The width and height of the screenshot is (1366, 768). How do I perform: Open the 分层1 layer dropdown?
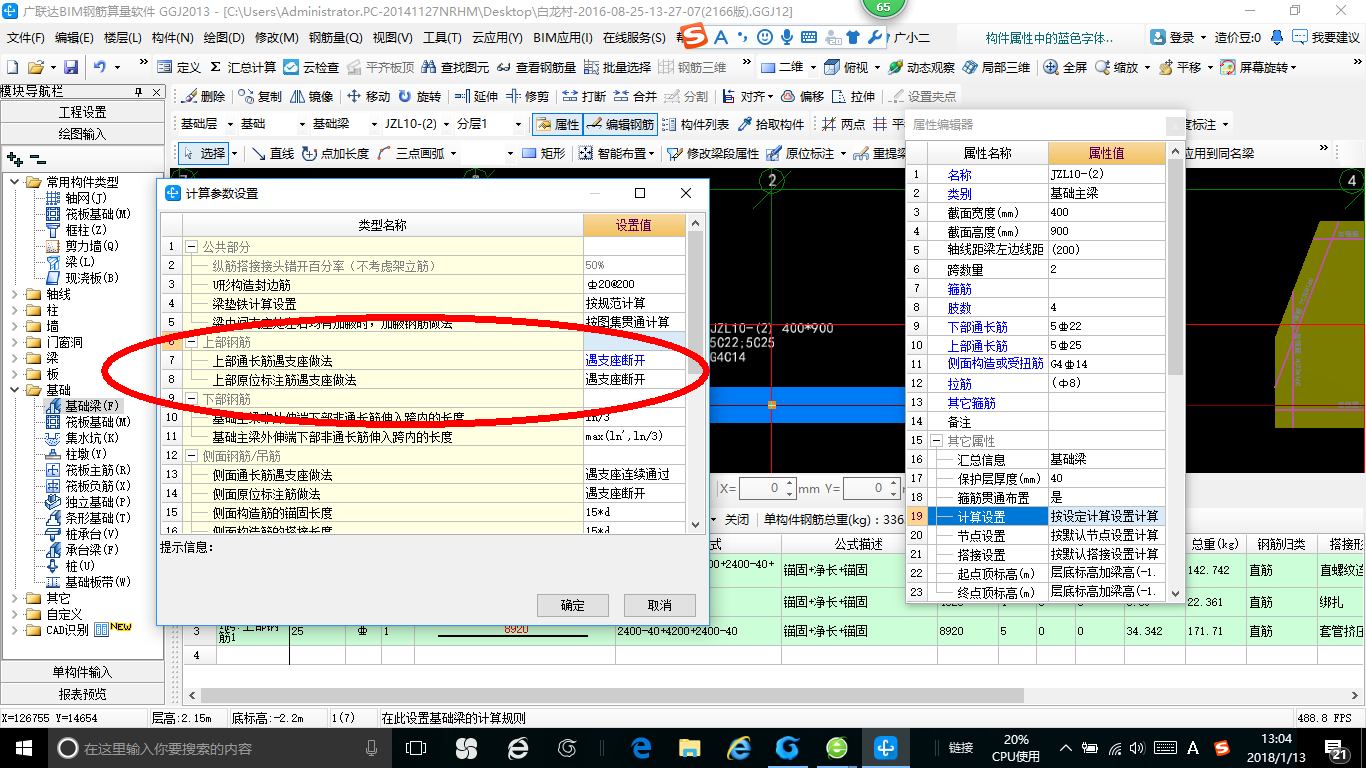pos(517,125)
